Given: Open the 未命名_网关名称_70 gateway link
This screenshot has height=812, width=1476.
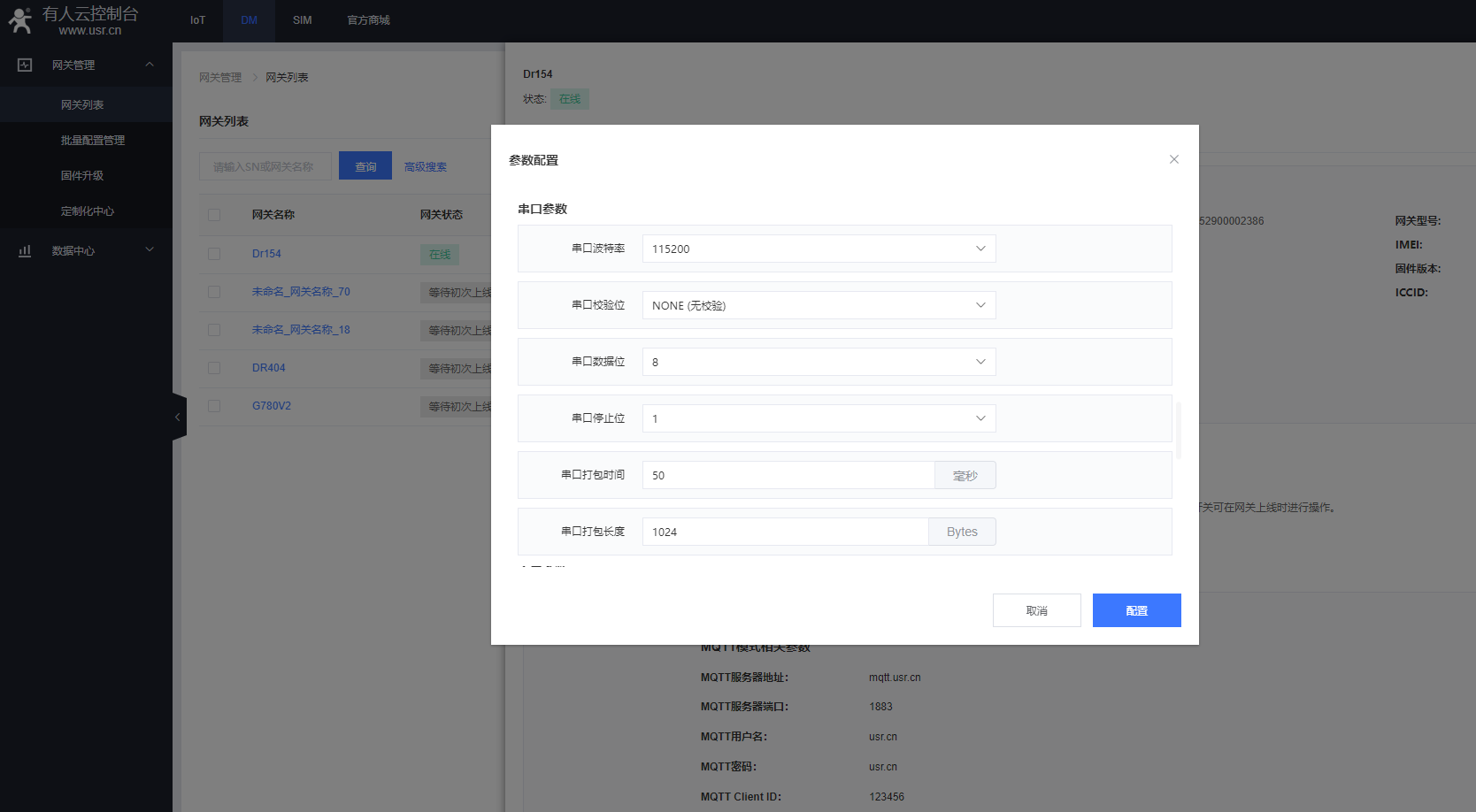Looking at the screenshot, I should point(301,292).
